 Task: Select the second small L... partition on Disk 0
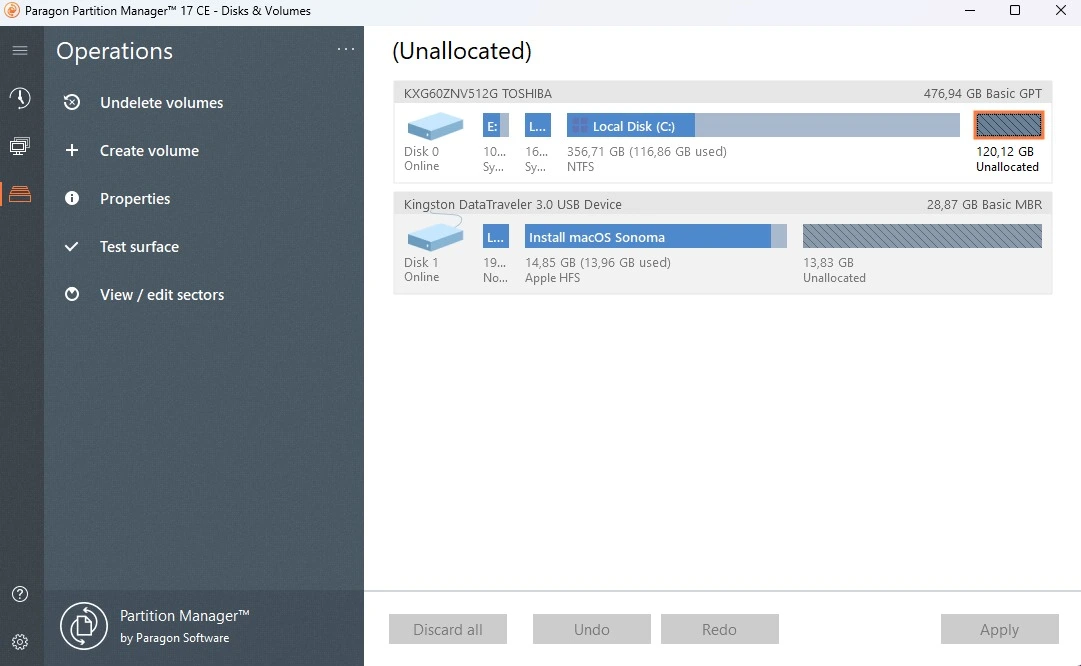click(538, 125)
